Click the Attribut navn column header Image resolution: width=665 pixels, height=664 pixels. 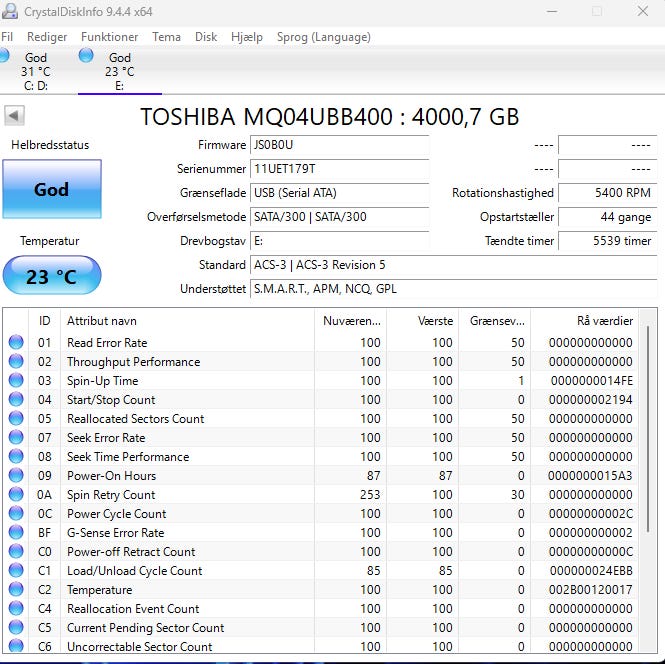[187, 321]
